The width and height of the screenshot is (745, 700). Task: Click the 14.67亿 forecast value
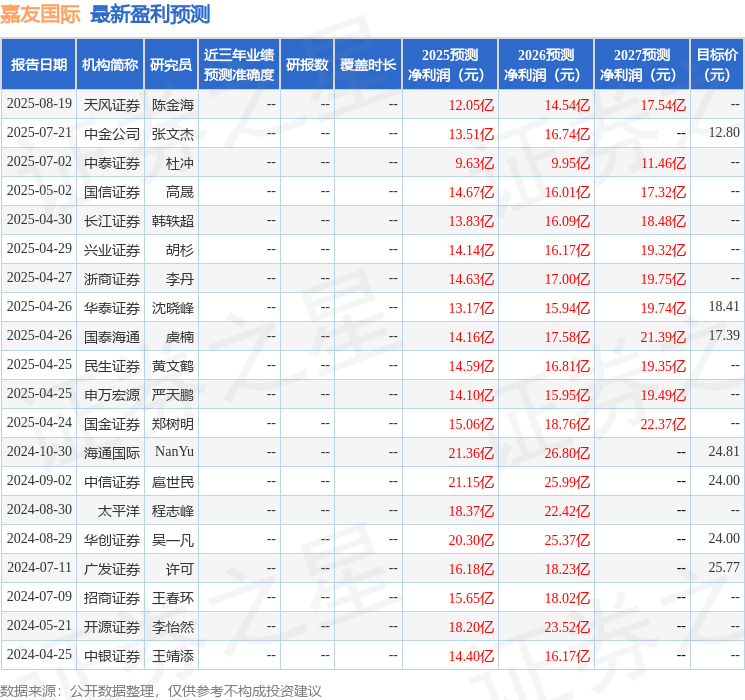pyautogui.click(x=471, y=192)
